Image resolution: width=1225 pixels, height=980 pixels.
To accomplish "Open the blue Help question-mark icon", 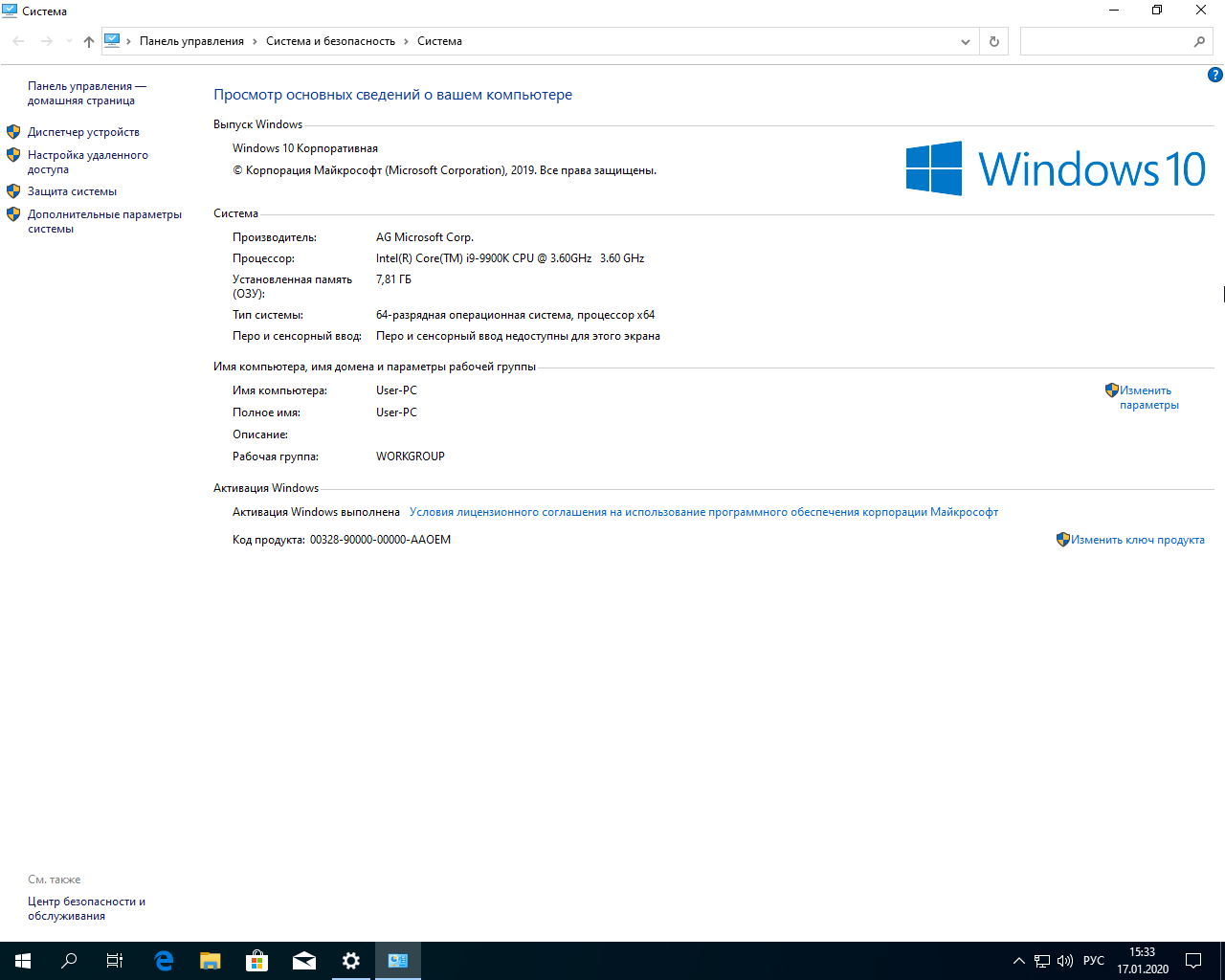I will click(1215, 75).
